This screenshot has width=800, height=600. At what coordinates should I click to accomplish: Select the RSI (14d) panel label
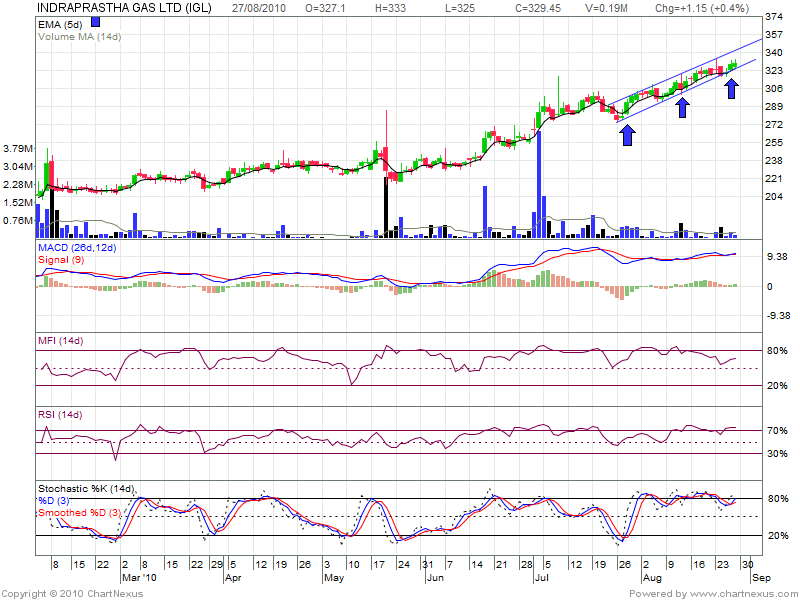62,414
